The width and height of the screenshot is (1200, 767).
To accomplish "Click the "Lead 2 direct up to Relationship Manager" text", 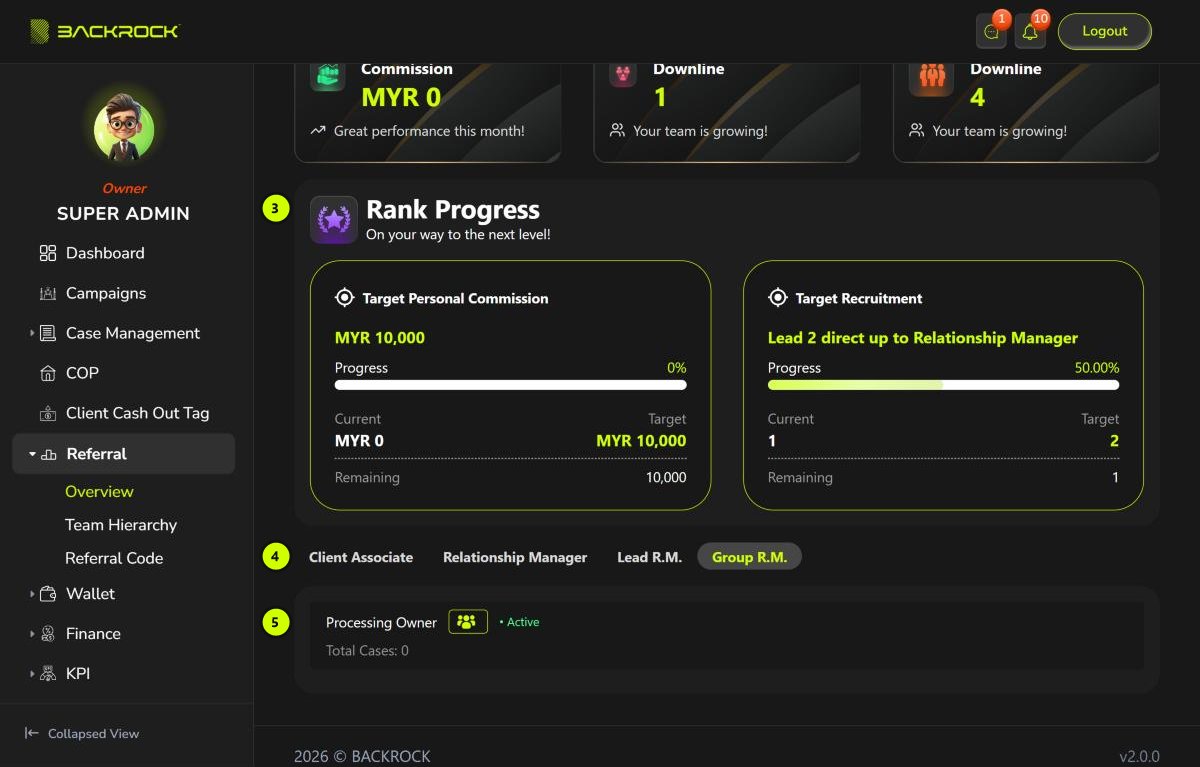I will 923,338.
